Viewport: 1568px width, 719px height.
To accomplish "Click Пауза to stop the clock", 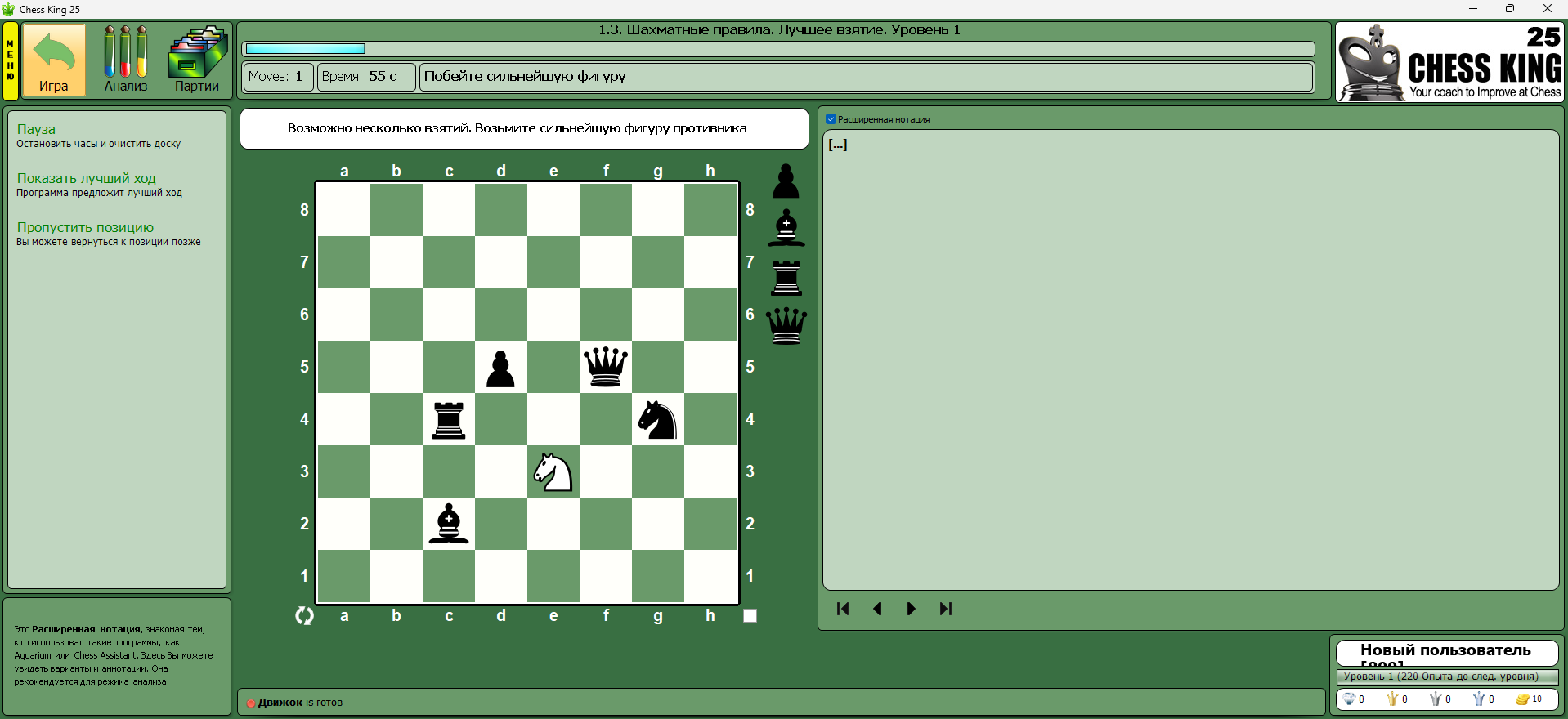I will [x=36, y=129].
